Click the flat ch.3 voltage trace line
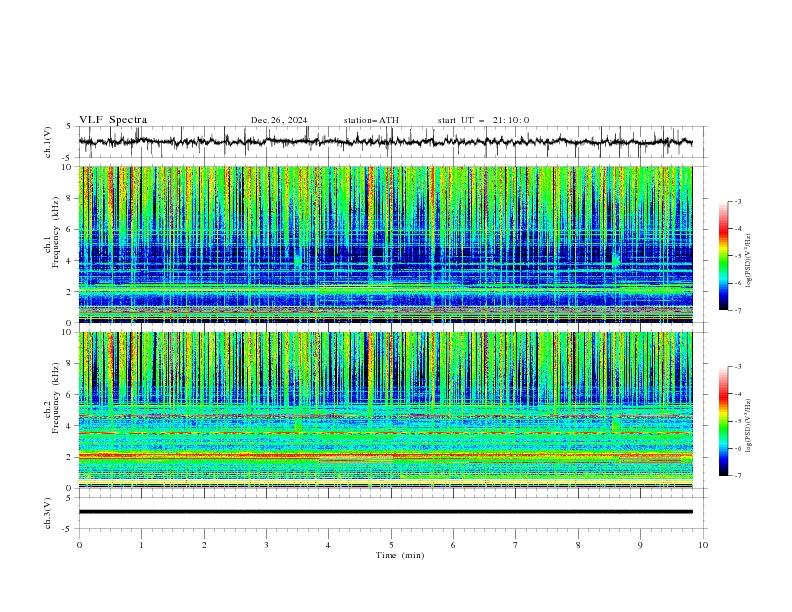Viewport: 792px width, 612px height. pyautogui.click(x=385, y=512)
